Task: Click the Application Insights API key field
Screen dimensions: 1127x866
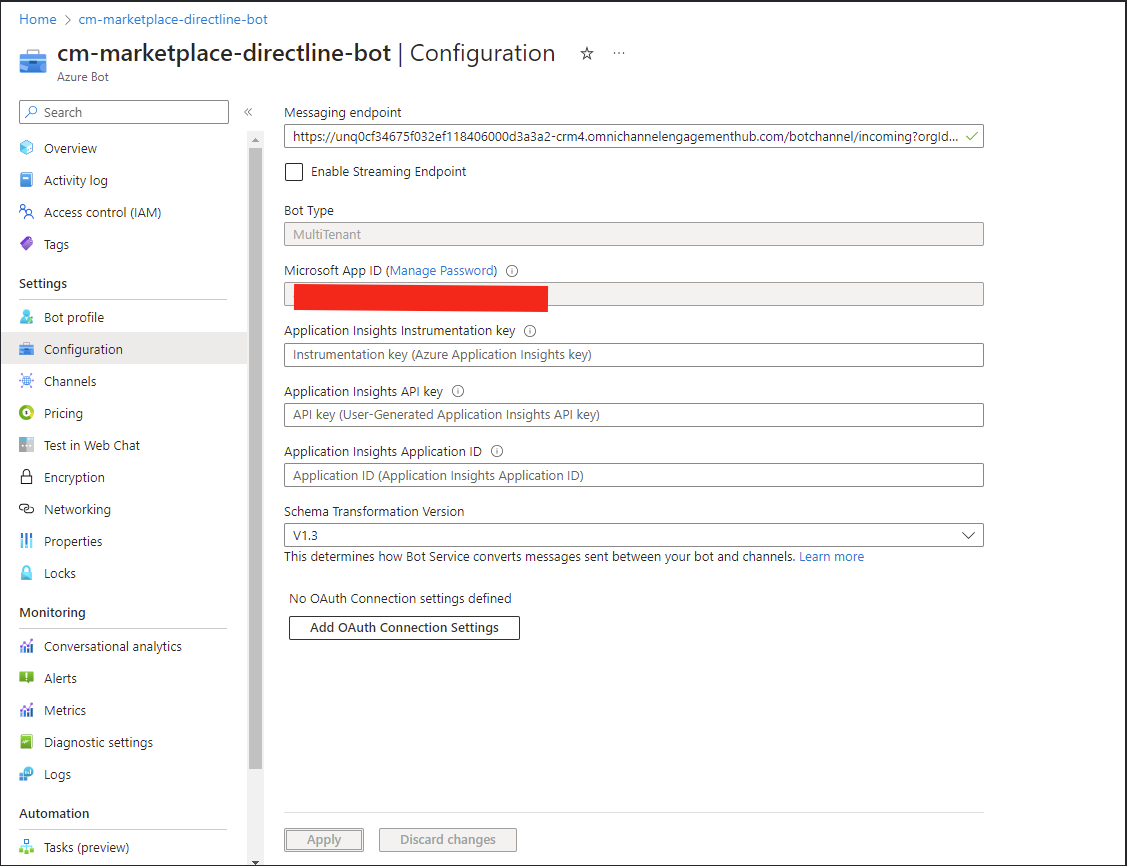Action: (633, 415)
